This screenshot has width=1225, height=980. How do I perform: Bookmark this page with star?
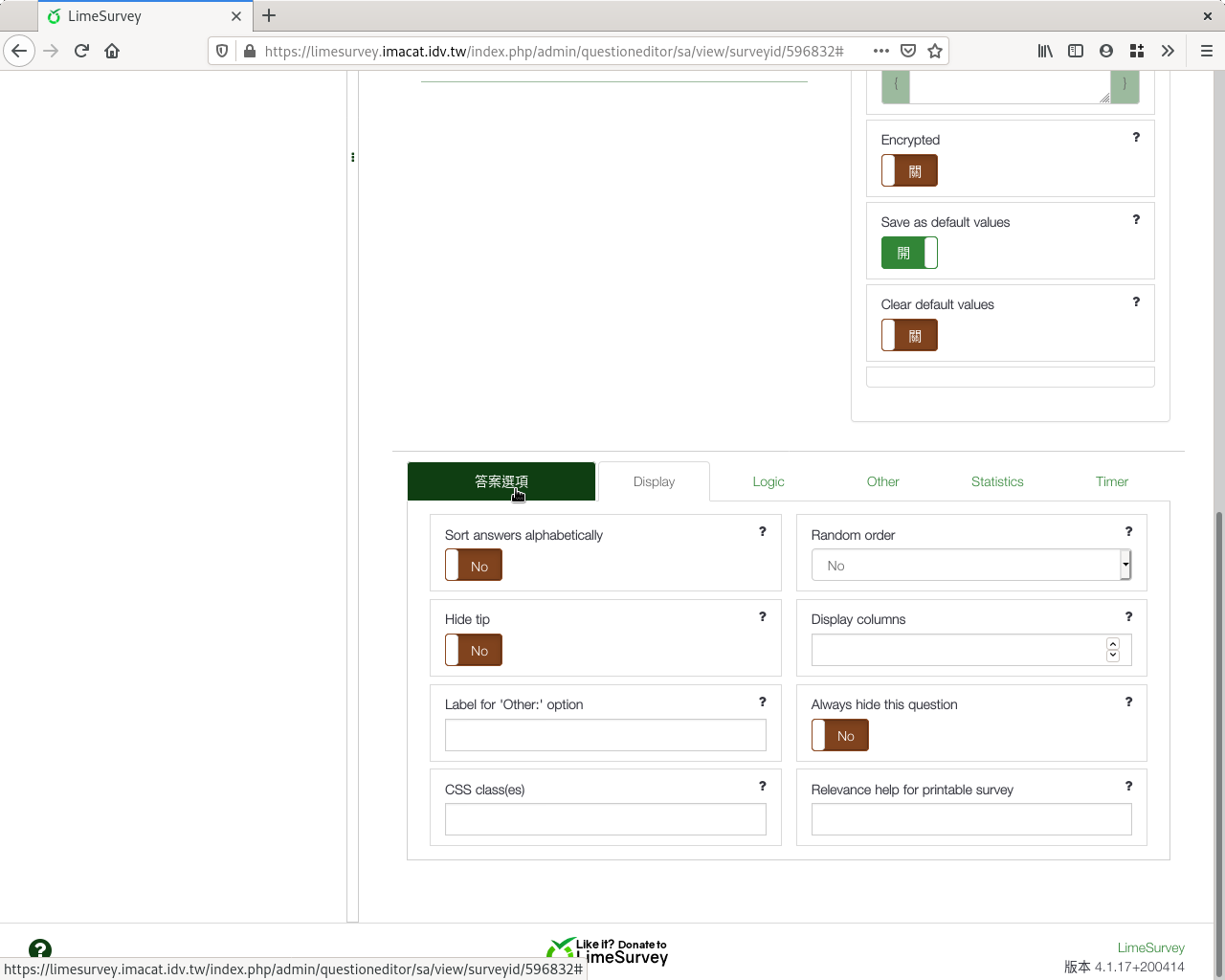(x=935, y=51)
